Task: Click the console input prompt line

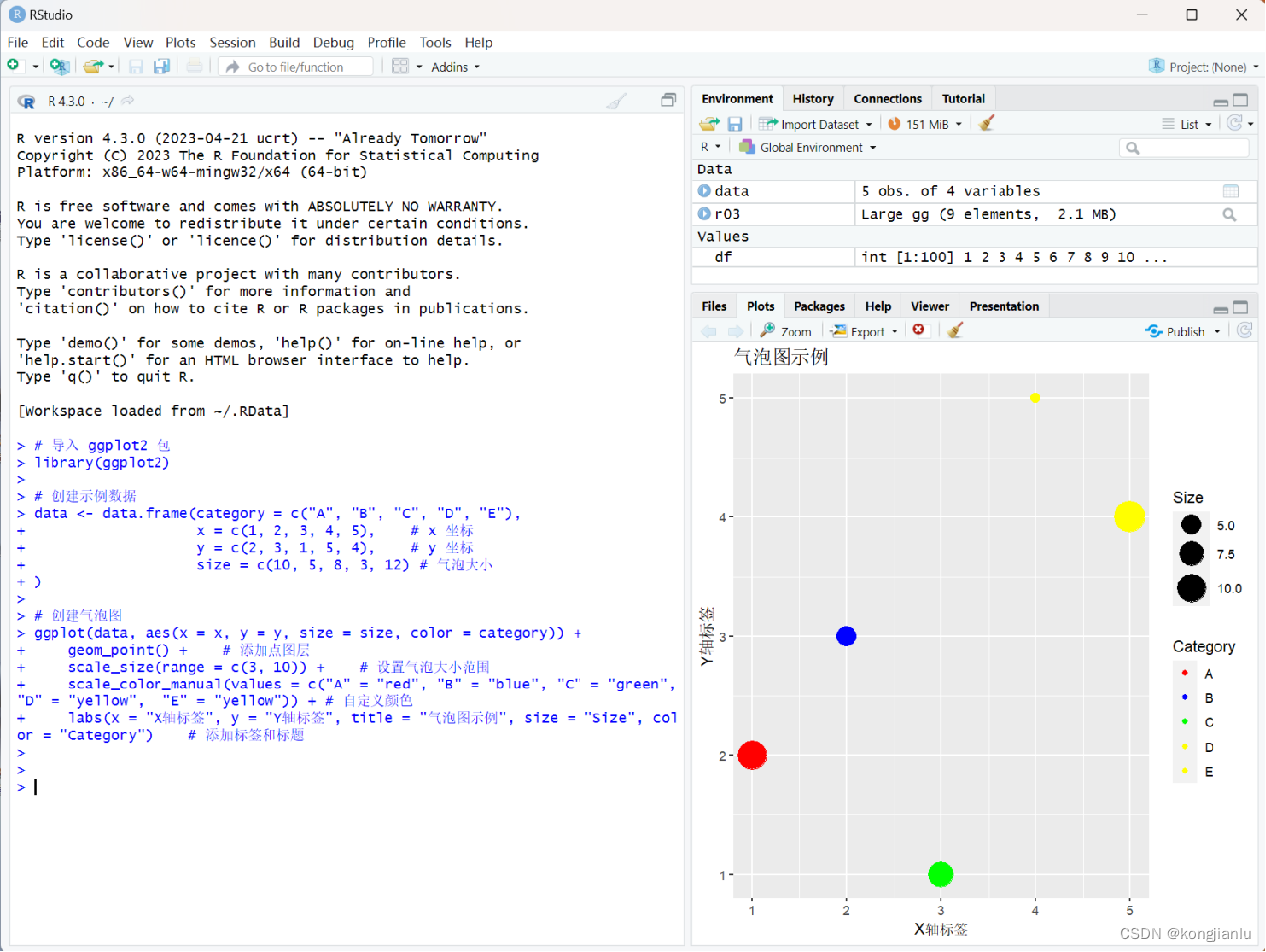Action: tap(347, 787)
